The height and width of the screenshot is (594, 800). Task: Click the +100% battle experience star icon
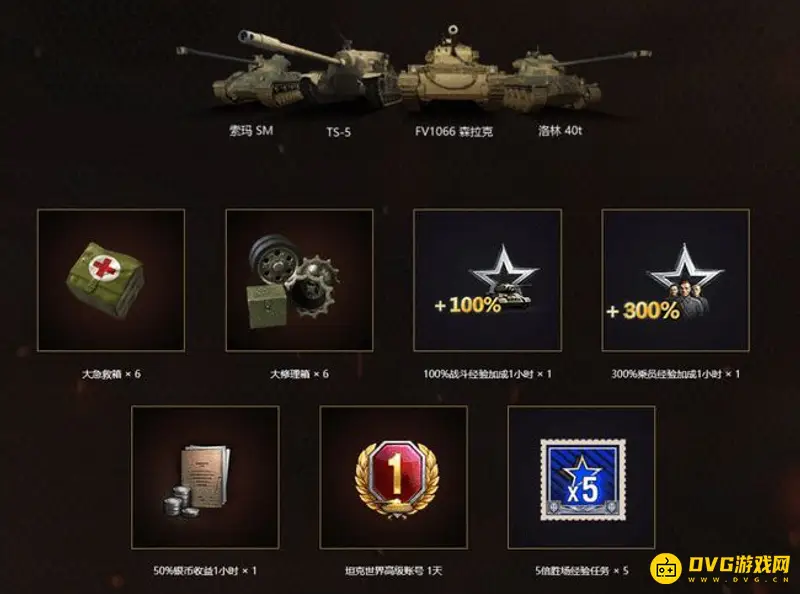pos(485,281)
